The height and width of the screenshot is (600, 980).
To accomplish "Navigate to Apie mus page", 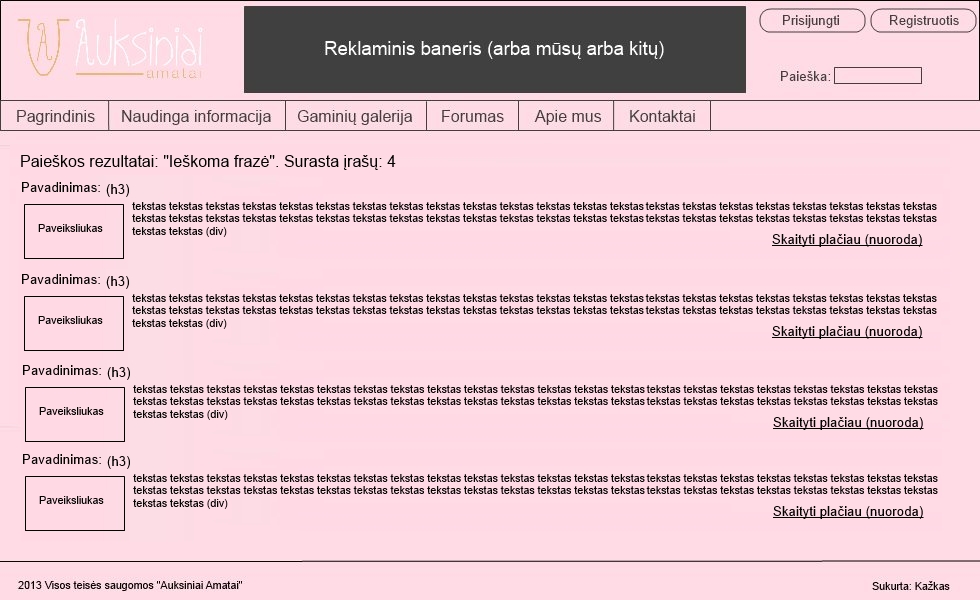I will tap(567, 116).
